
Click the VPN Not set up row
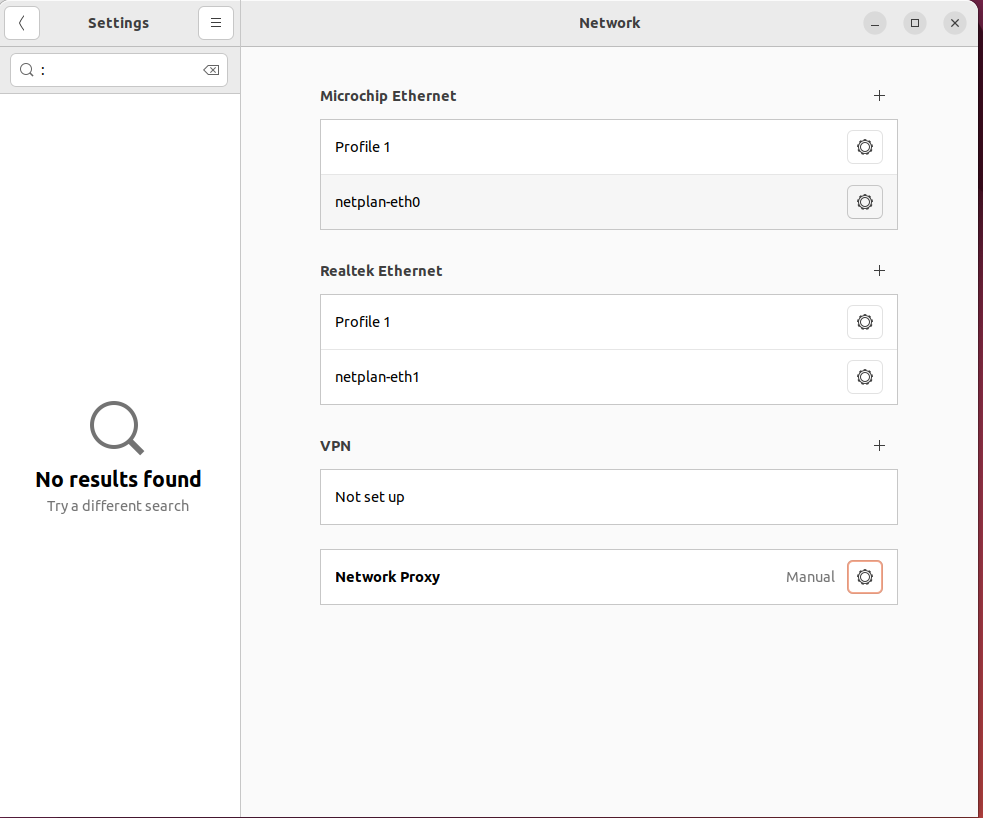point(609,497)
